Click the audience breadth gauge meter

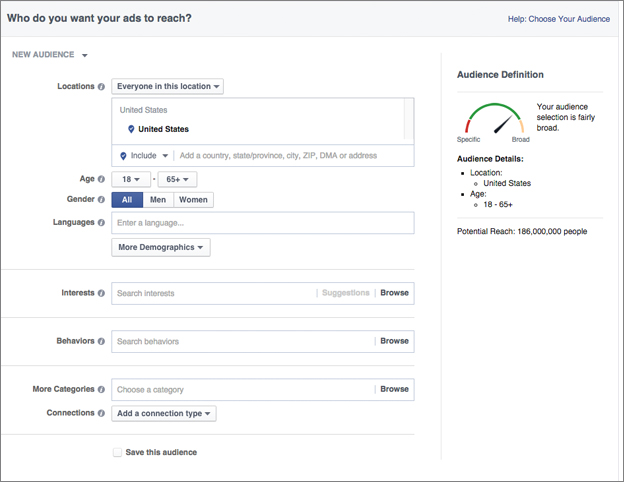[x=495, y=120]
